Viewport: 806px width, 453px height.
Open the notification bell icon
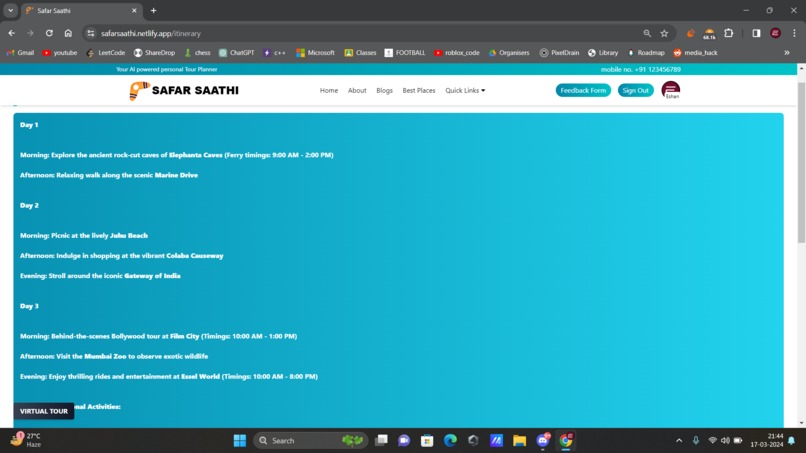tap(792, 441)
